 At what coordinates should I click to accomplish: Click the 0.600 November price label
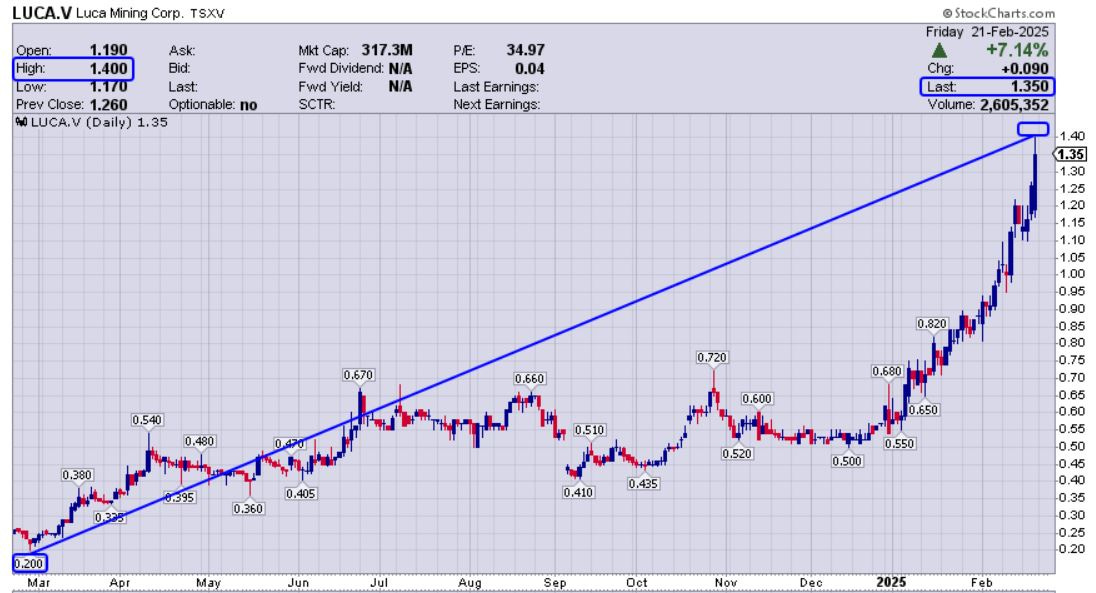coord(757,399)
